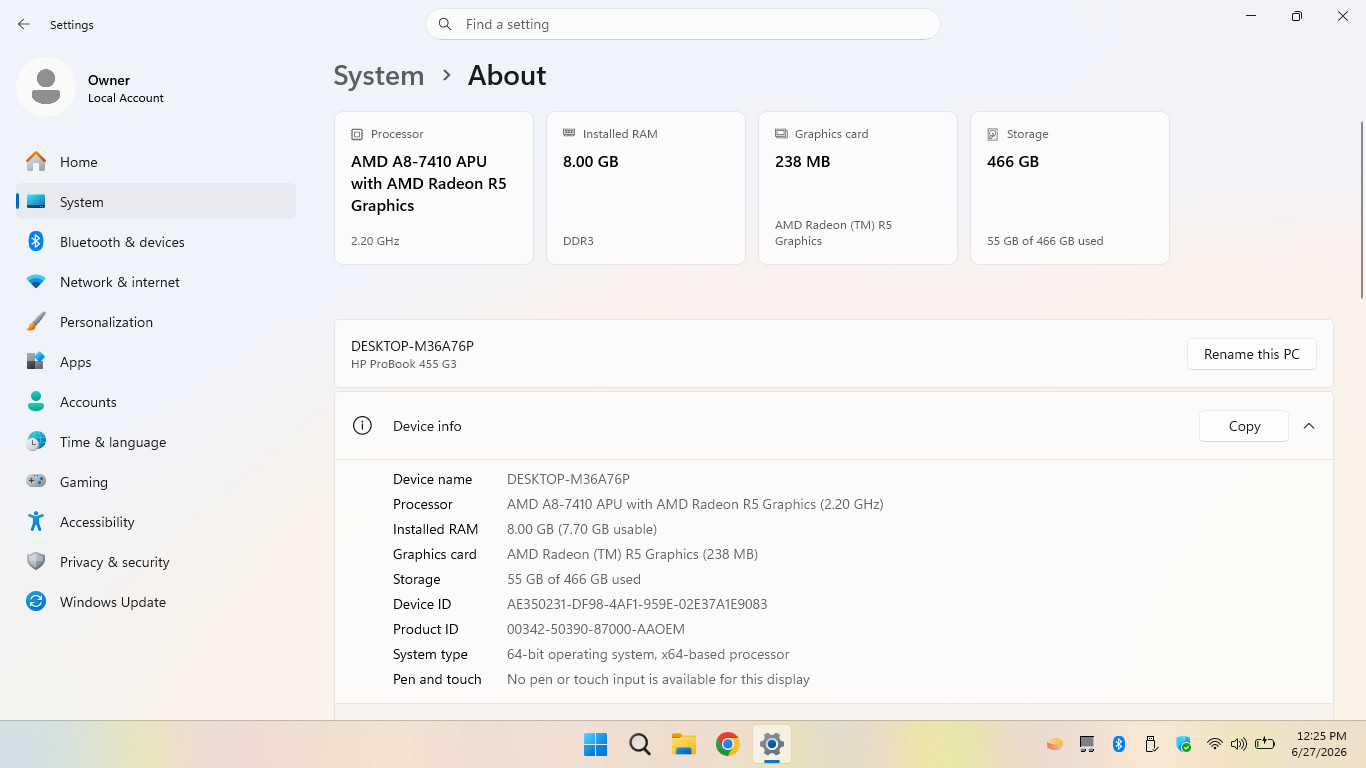The height and width of the screenshot is (768, 1366).
Task: Select System in the sidebar
Action: (x=156, y=202)
